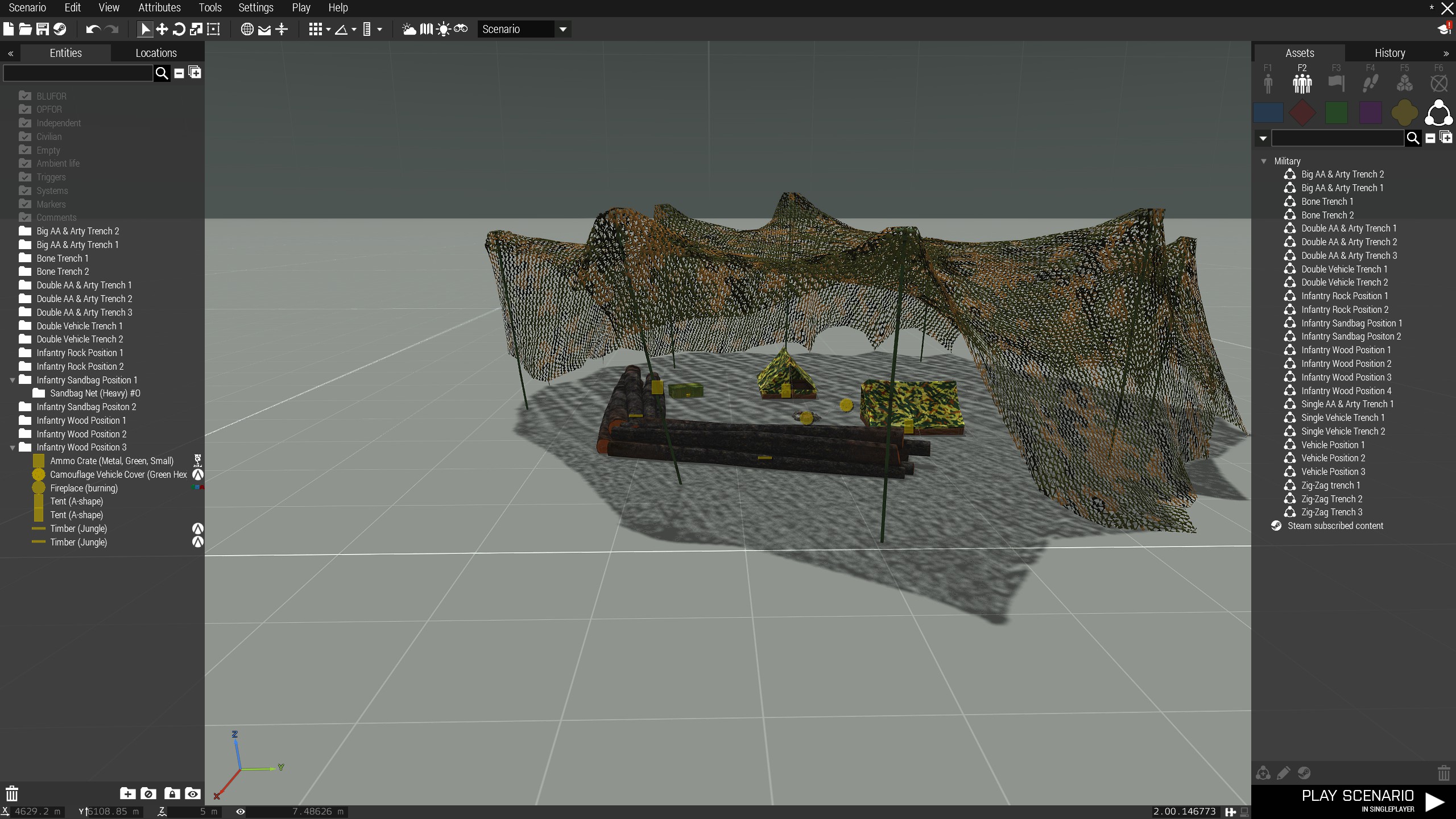Collapse the Military category in assets
This screenshot has width=1456, height=819.
pos(1264,162)
